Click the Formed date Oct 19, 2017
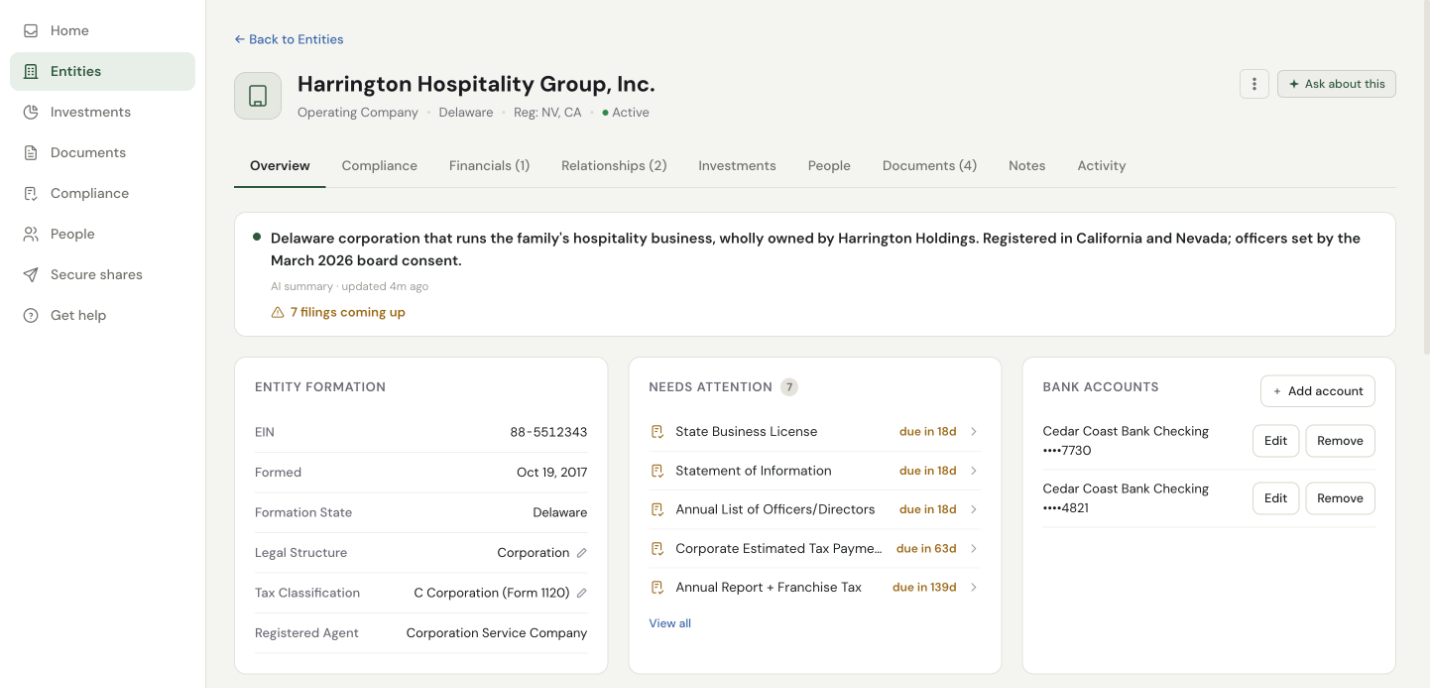 (552, 472)
